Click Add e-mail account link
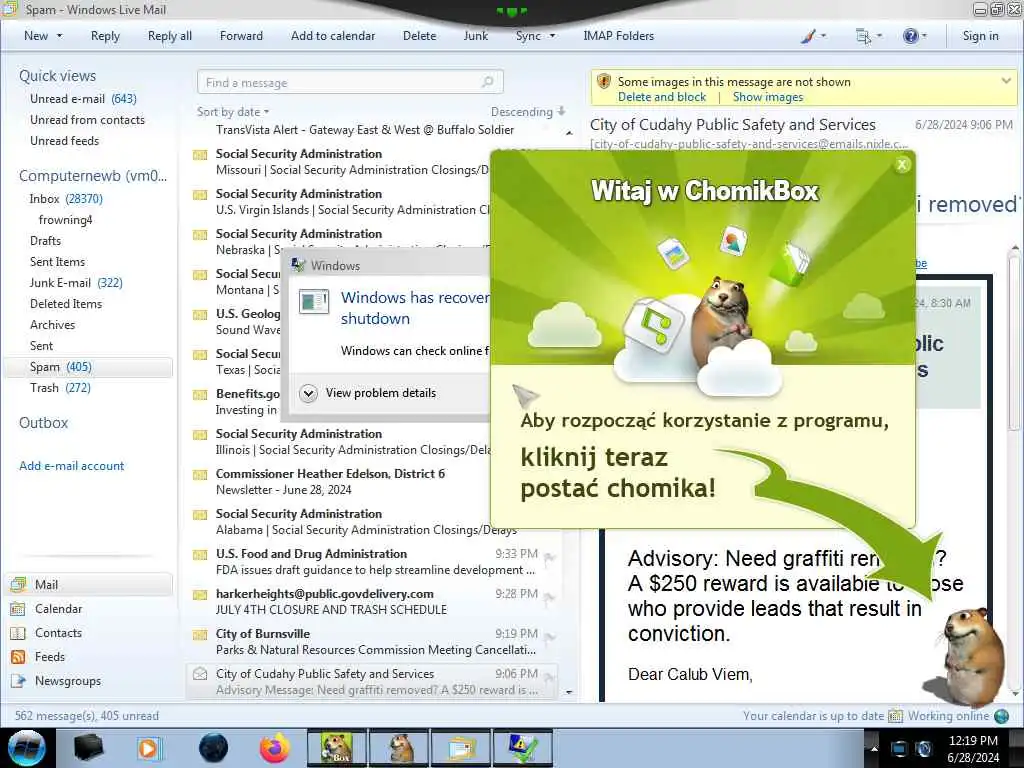Screen dimensions: 1024x768 71,466
